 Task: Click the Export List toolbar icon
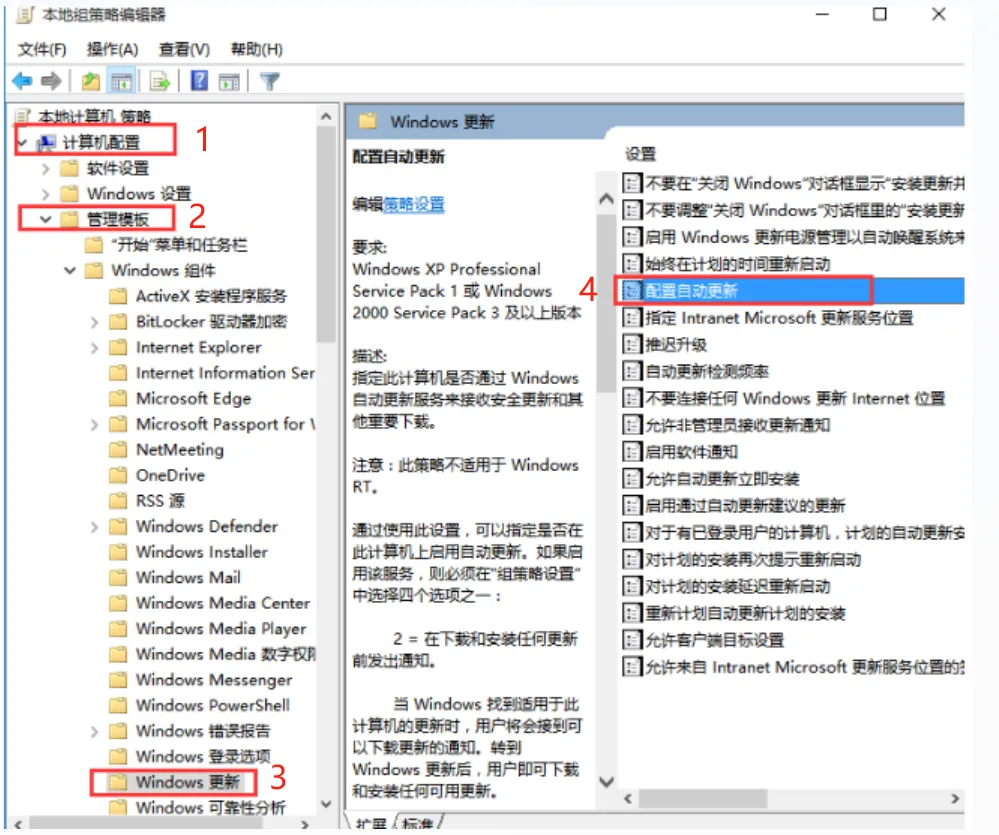159,81
